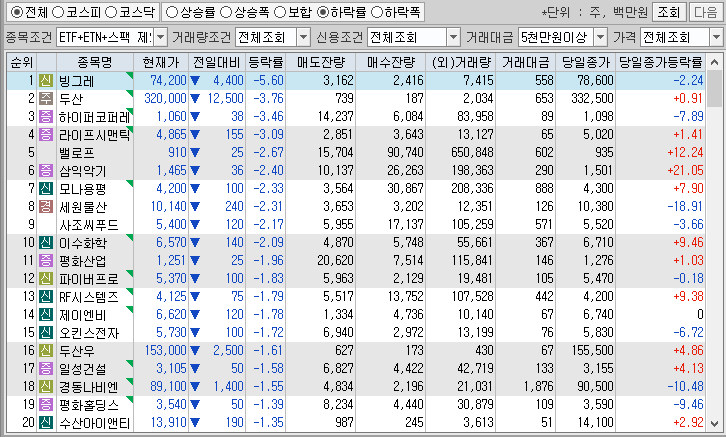The image size is (726, 437).
Task: Select the 코스닥 radio button
Action: [x=111, y=12]
